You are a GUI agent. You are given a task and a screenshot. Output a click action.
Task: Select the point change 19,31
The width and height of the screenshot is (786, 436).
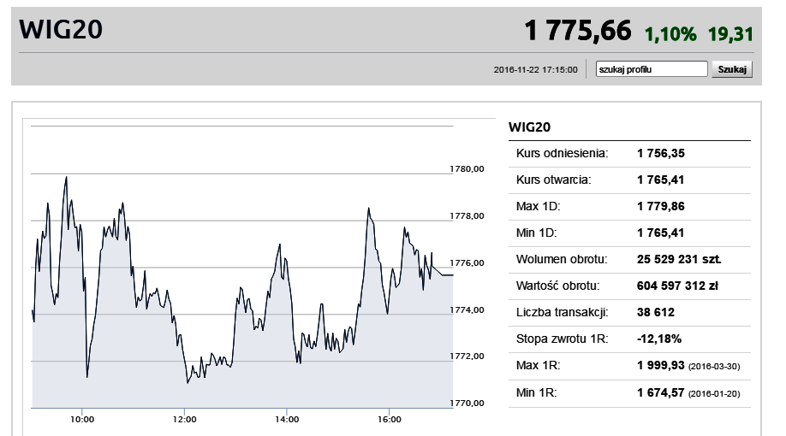coord(730,35)
